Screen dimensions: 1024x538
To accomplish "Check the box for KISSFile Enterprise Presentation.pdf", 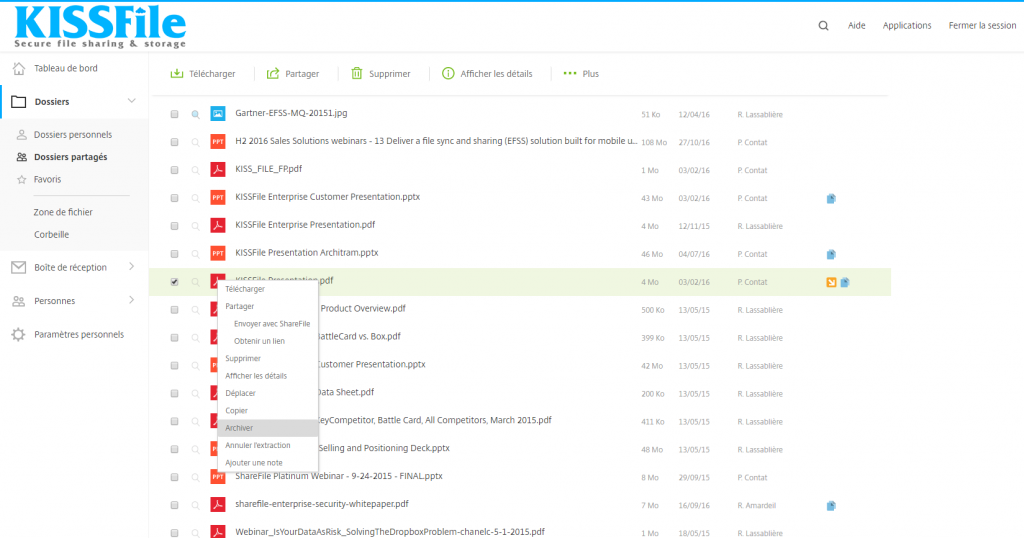I will pos(174,227).
